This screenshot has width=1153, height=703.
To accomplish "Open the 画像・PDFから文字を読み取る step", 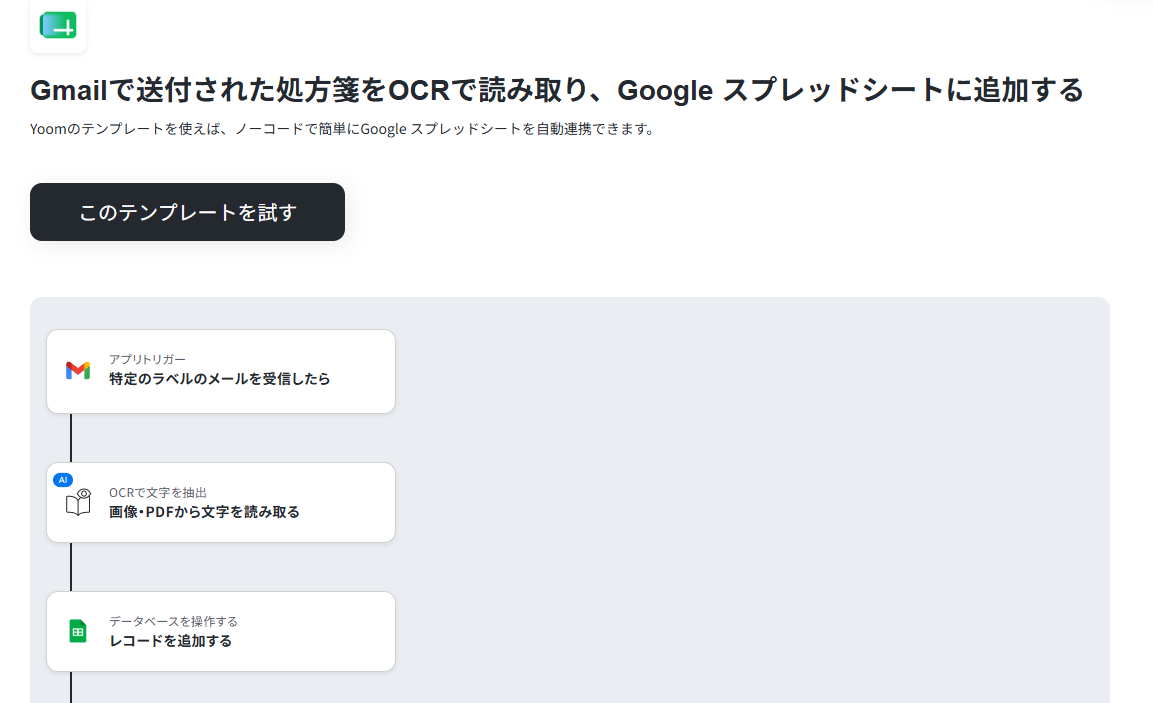I will (221, 502).
